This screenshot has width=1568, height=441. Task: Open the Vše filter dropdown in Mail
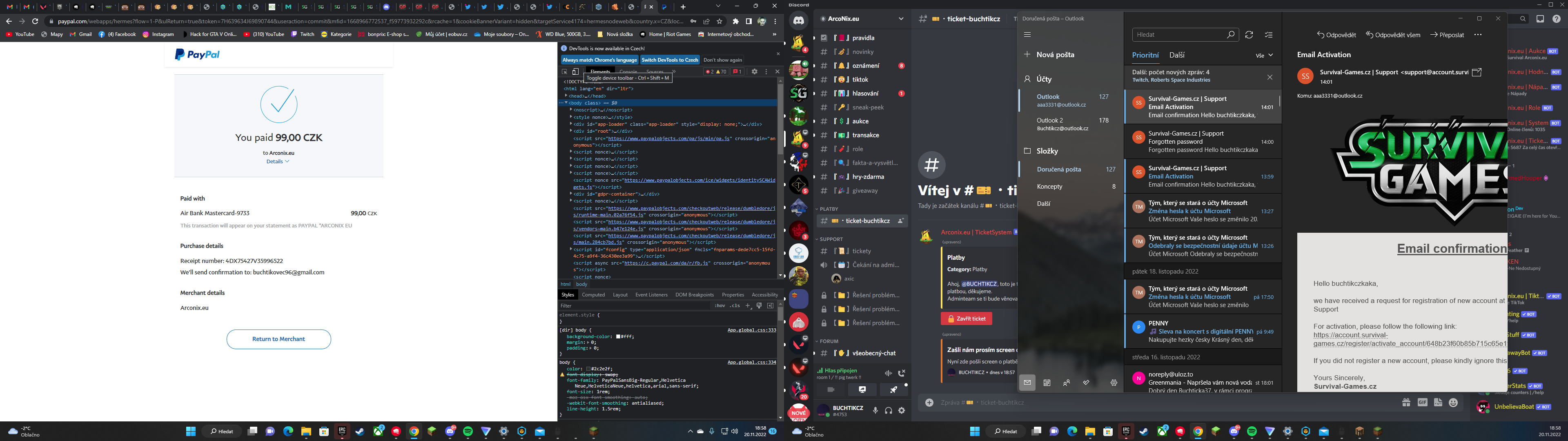click(1264, 56)
